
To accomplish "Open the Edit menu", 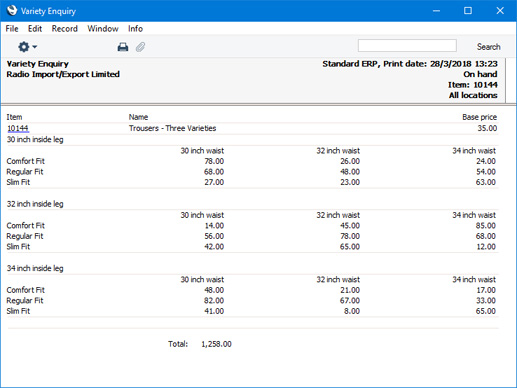I will click(35, 29).
